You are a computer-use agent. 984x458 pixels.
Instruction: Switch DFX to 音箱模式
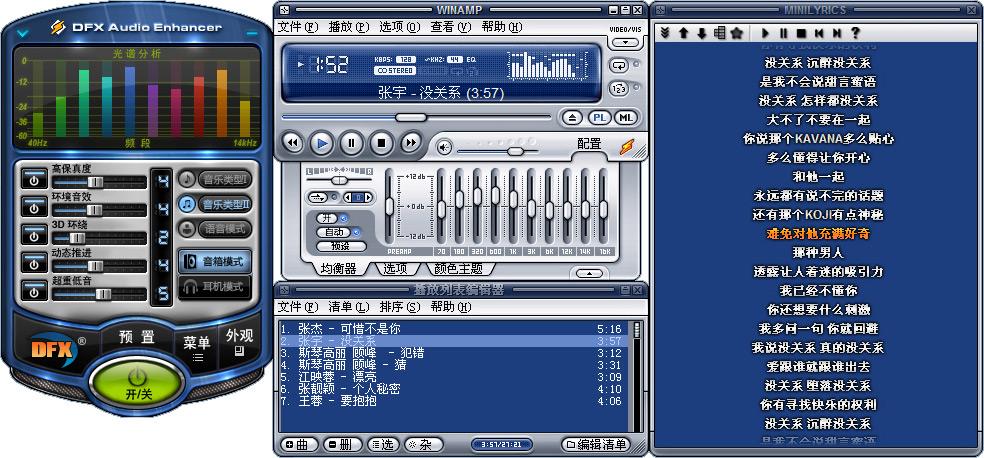coord(215,262)
